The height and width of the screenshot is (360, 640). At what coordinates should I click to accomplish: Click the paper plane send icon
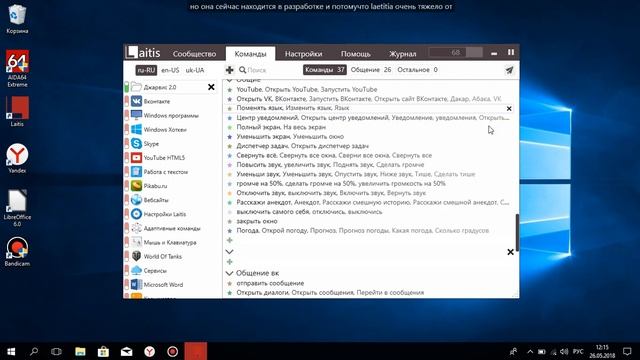(509, 70)
